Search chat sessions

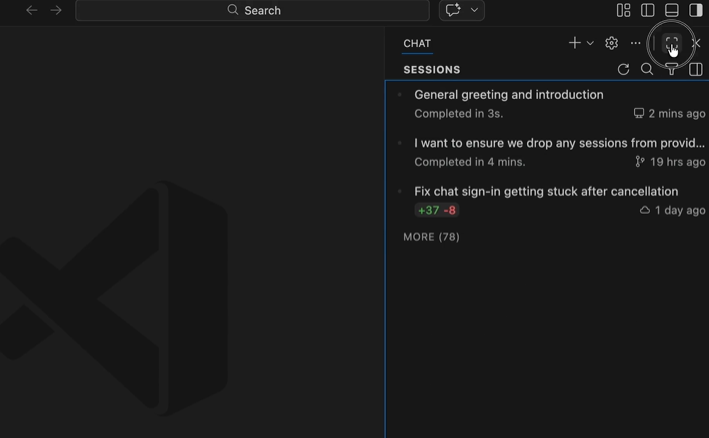pos(647,69)
